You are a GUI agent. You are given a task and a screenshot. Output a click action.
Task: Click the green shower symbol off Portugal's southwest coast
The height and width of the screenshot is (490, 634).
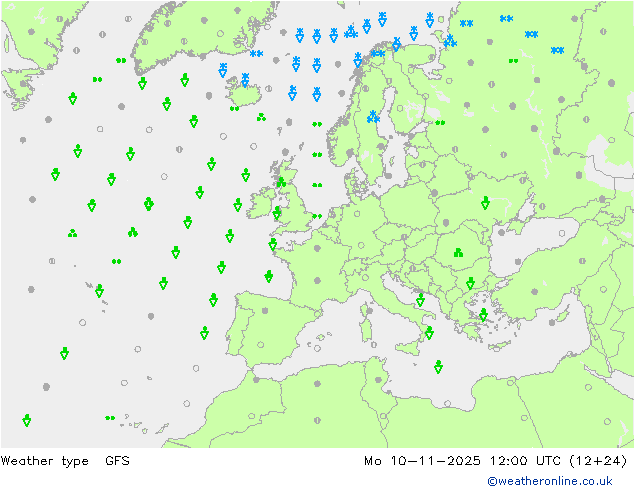click(x=204, y=333)
